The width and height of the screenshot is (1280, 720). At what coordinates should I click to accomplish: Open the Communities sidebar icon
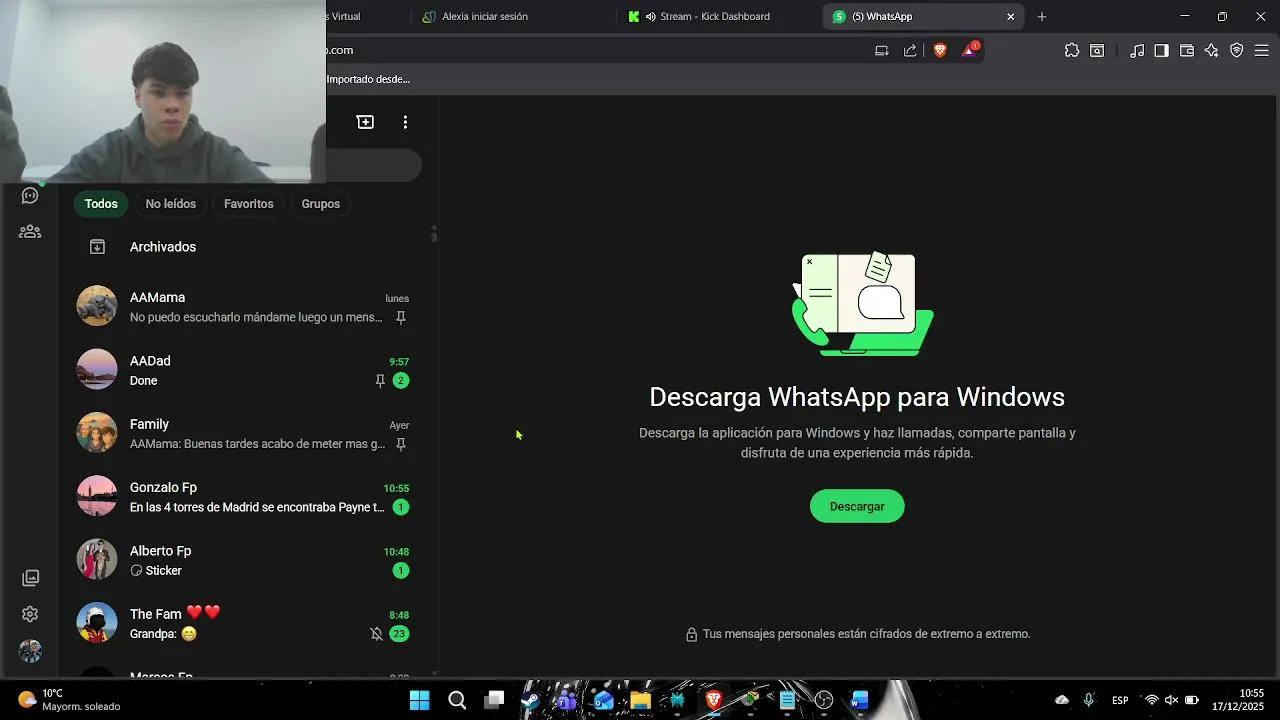tap(30, 231)
